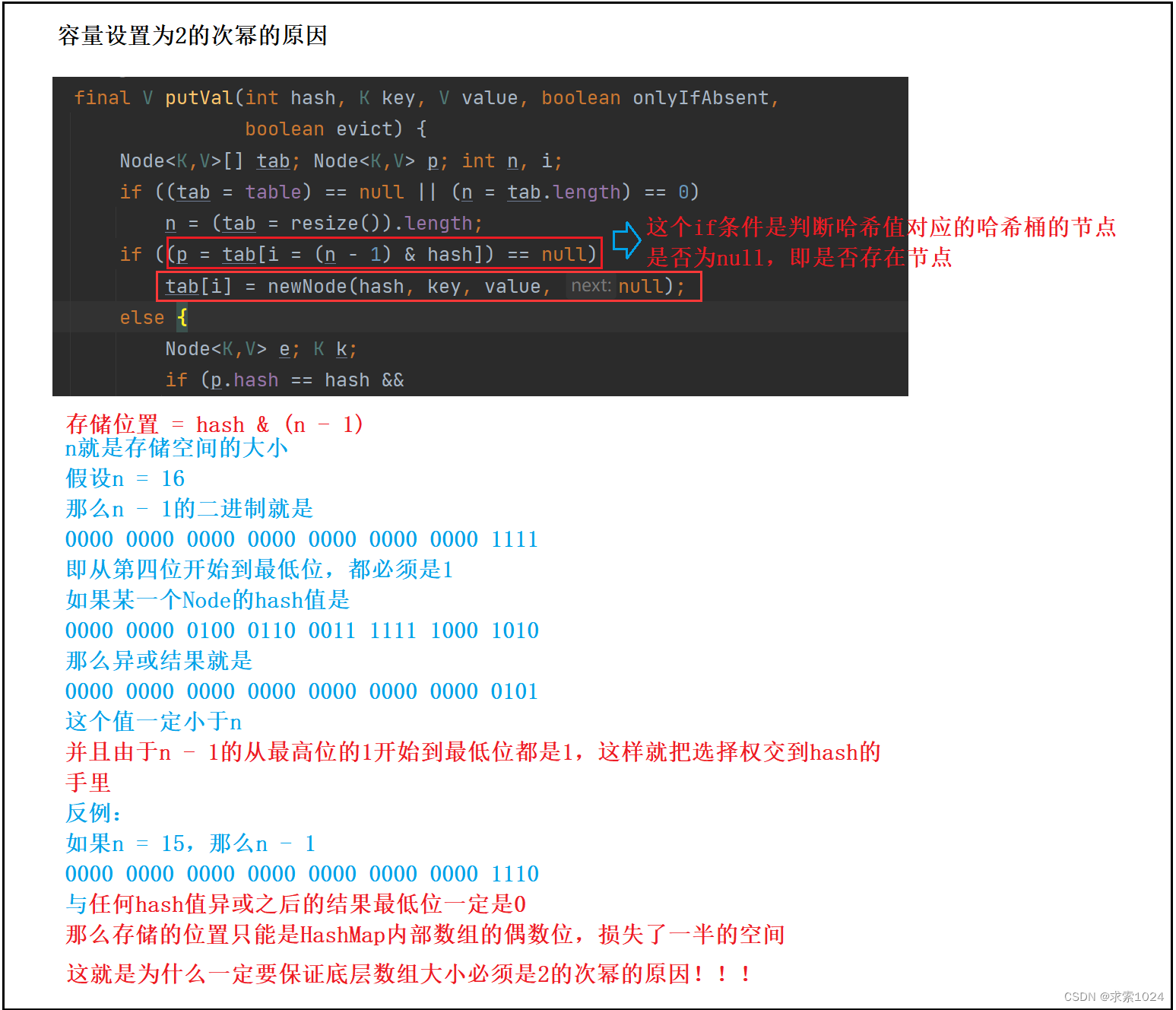Click the formula 存储位置 = hash & (n - 1)
Image resolution: width=1176 pixels, height=1010 pixels.
click(x=214, y=424)
